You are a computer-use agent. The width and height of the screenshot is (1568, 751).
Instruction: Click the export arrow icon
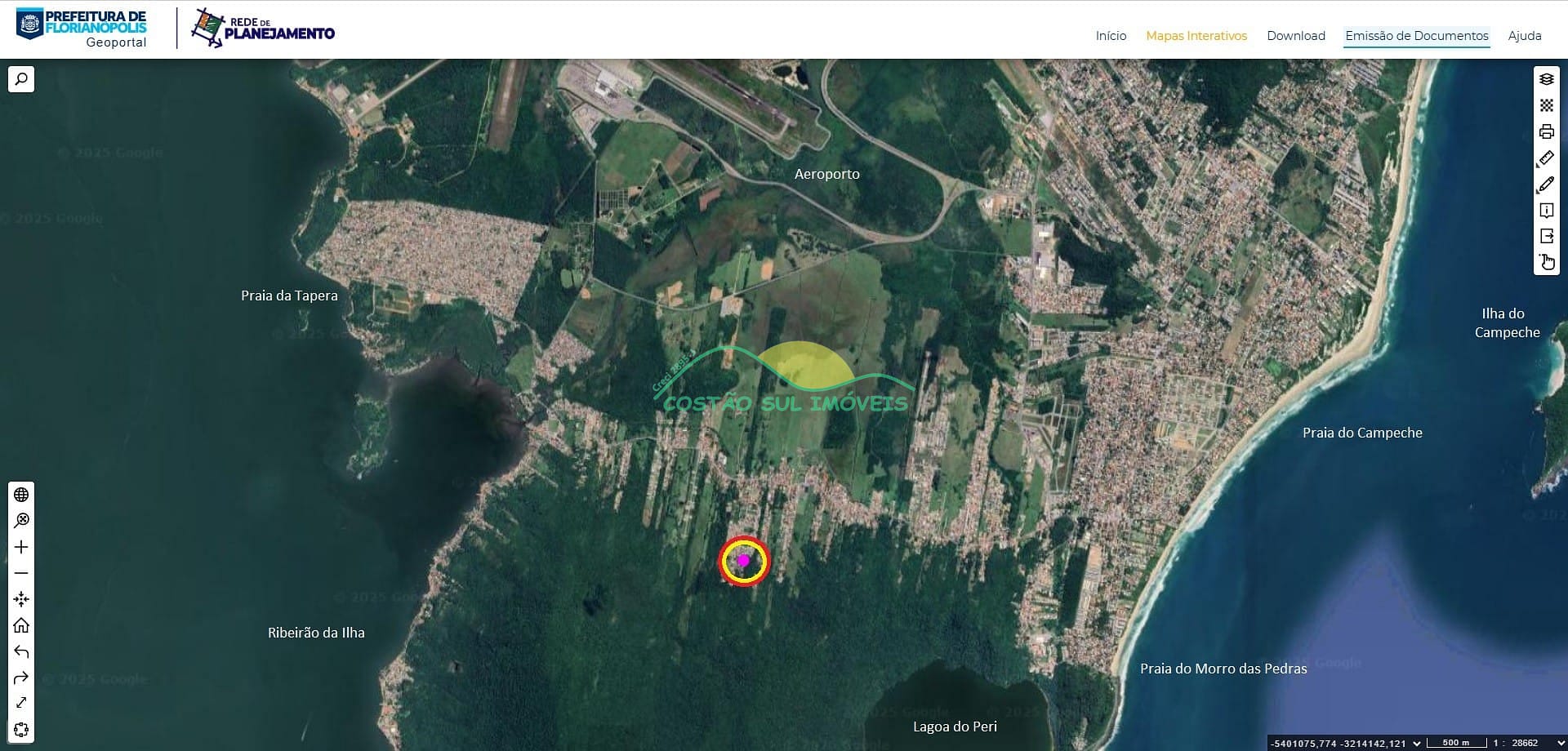(1546, 236)
